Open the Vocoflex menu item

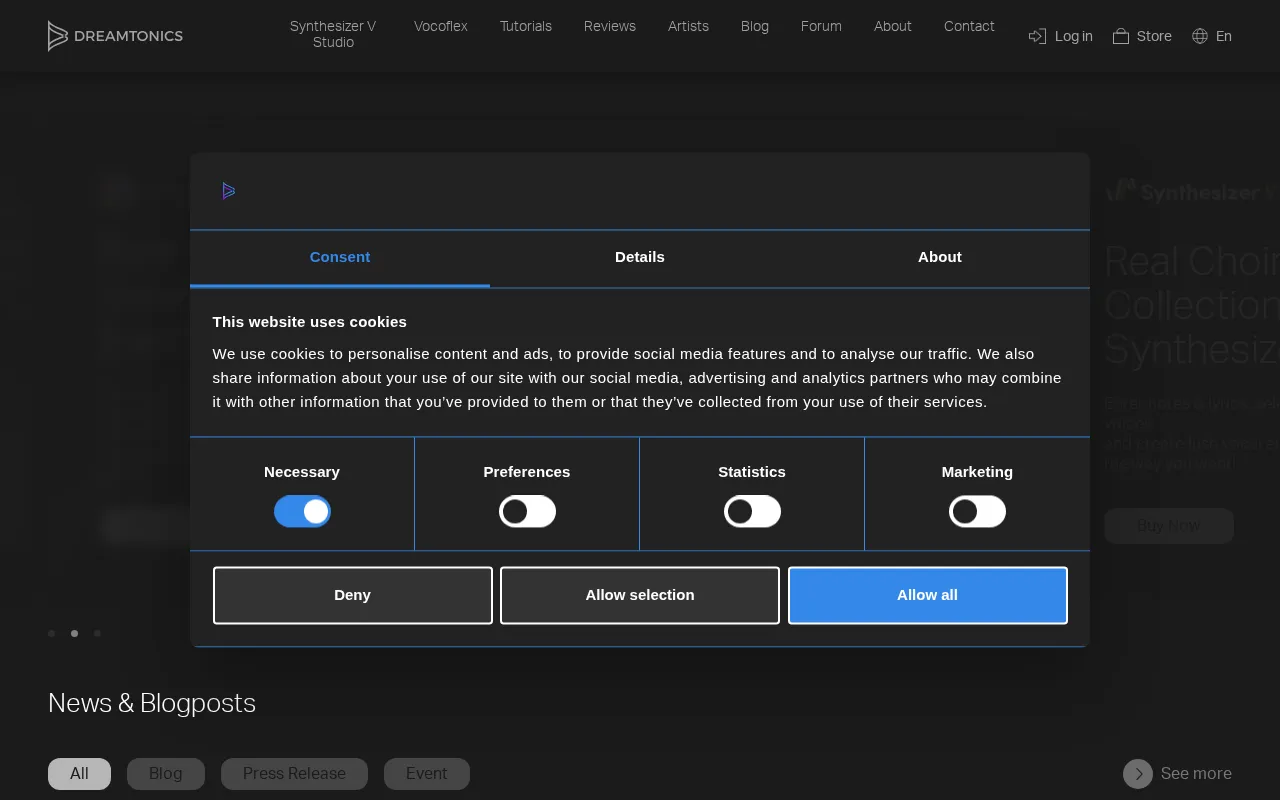(x=441, y=26)
